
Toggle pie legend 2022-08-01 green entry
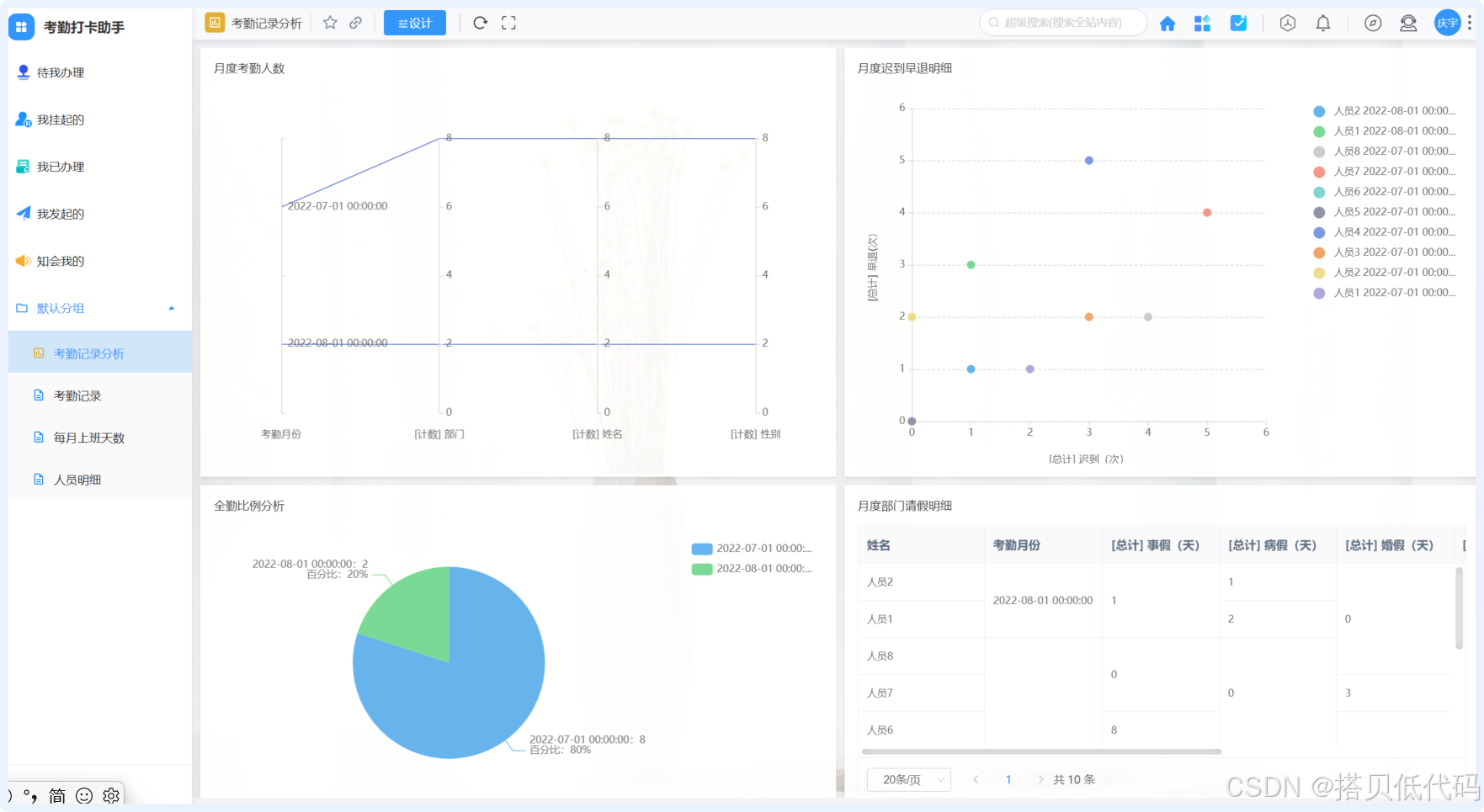[752, 569]
